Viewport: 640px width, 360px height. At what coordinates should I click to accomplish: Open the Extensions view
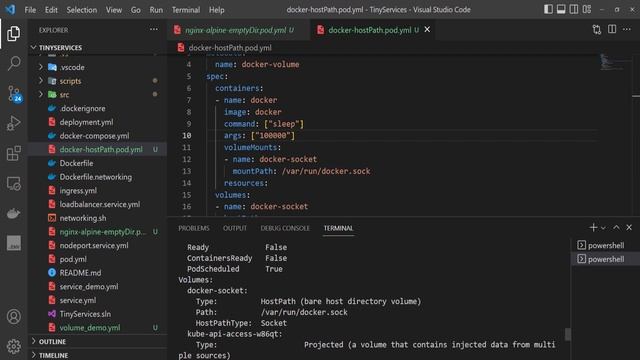pos(13,153)
